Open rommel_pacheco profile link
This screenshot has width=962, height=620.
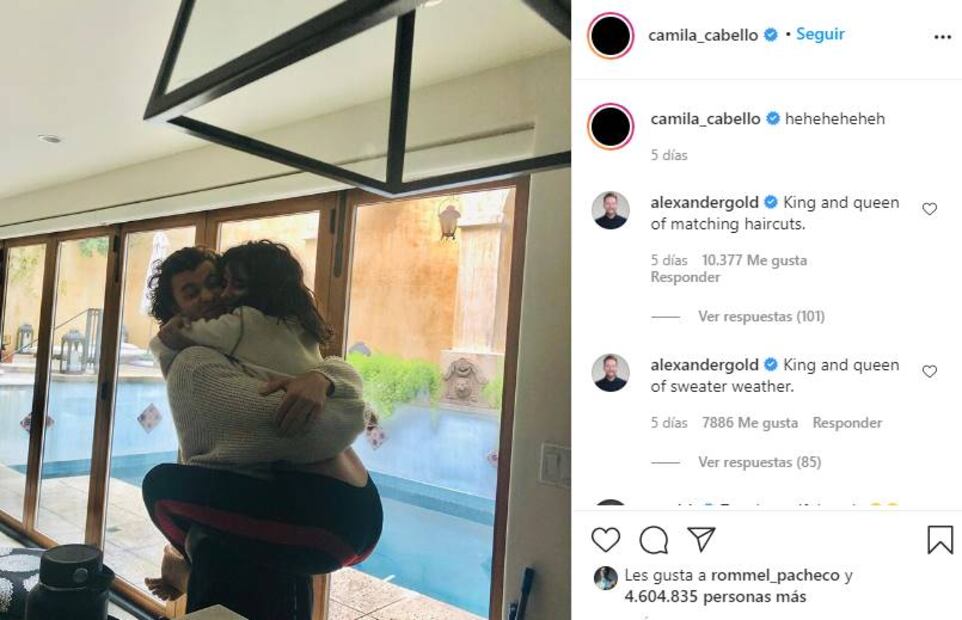coord(775,575)
